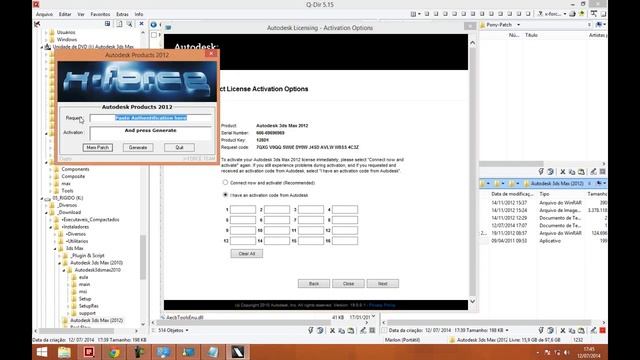Collapse the Autodesk3dsmax2010 folder node
The width and height of the screenshot is (640, 360).
point(64,270)
